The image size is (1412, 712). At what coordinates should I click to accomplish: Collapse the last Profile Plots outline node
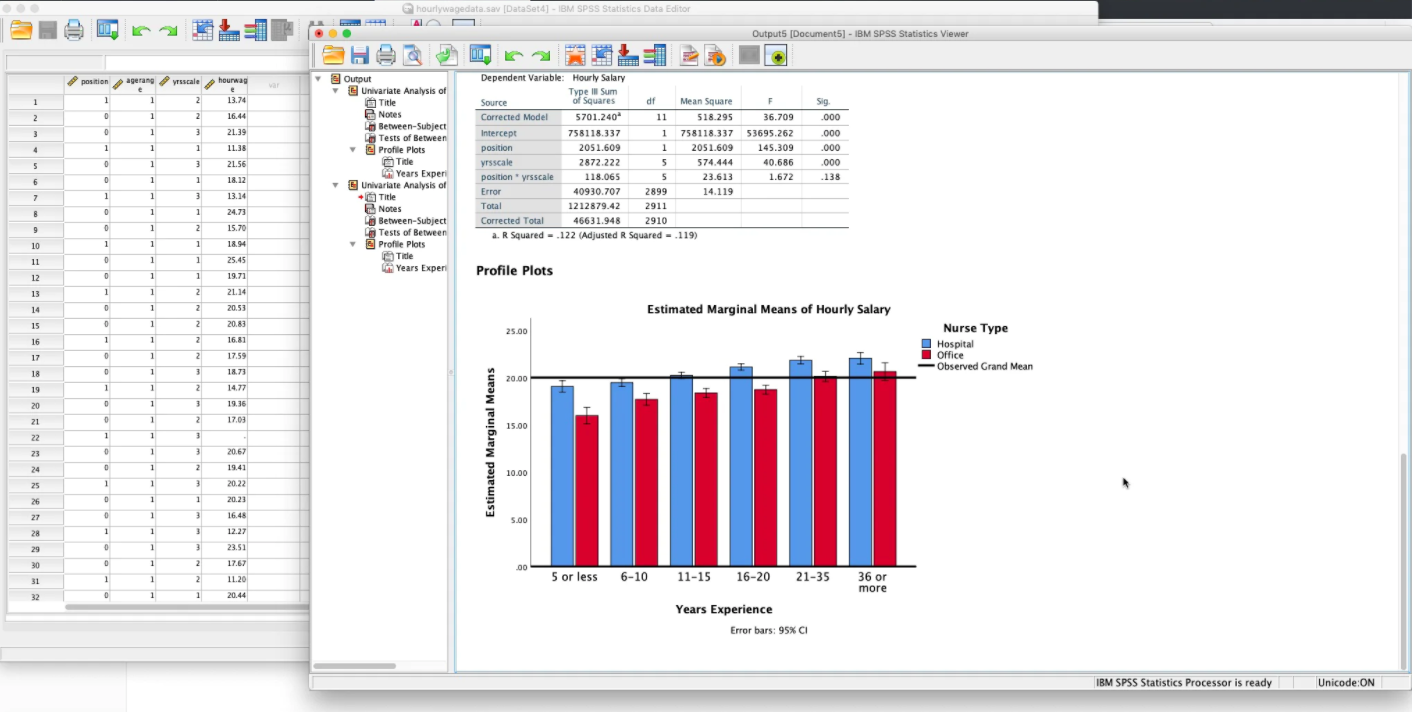[x=354, y=244]
